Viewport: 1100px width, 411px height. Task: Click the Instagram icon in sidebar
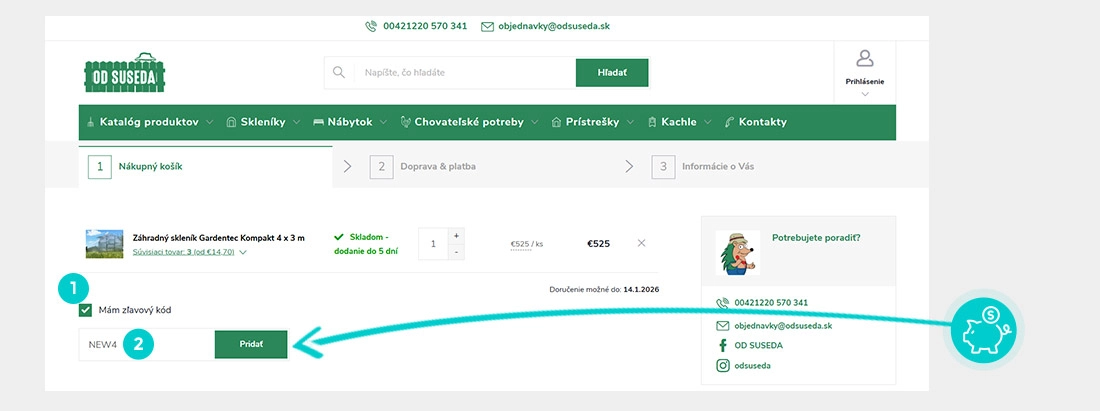(x=723, y=365)
